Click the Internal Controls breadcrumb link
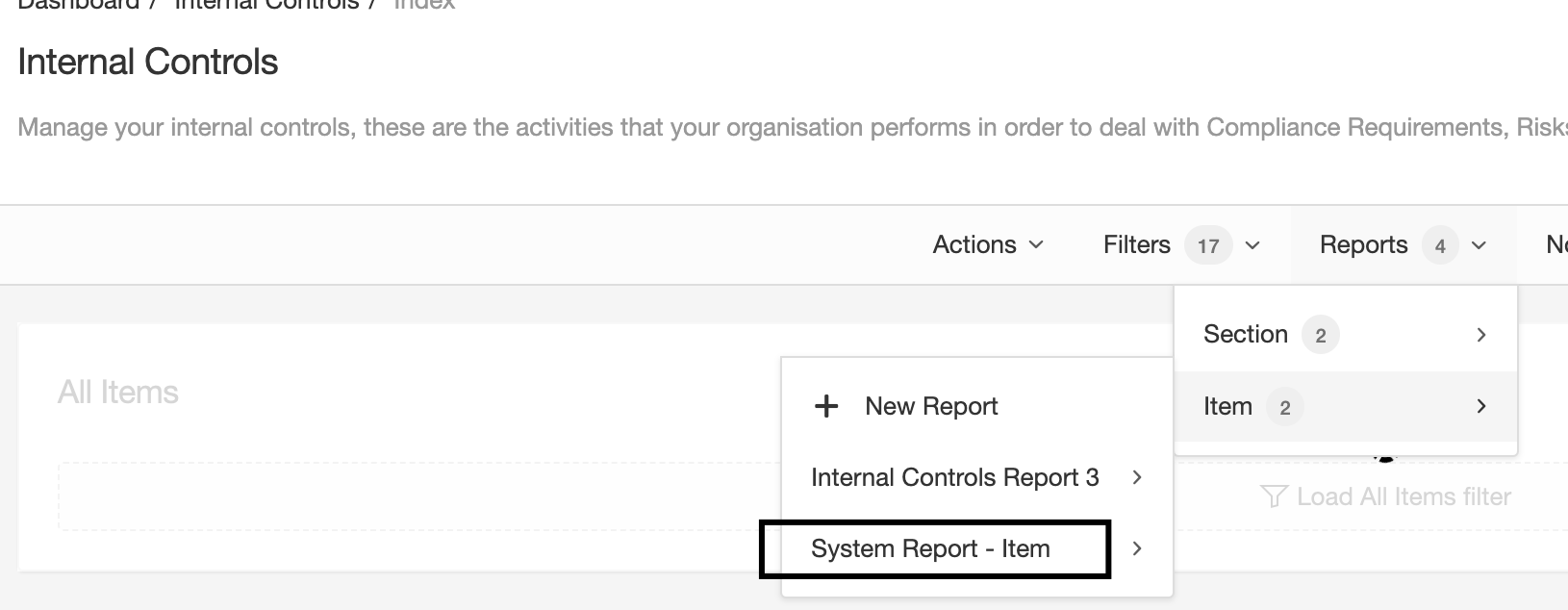Screen dimensions: 1568x610 266,4
